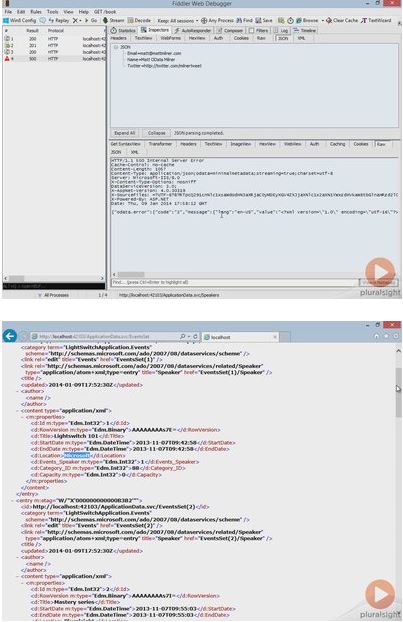Open the Keep: All sessions dropdown

pos(178,20)
